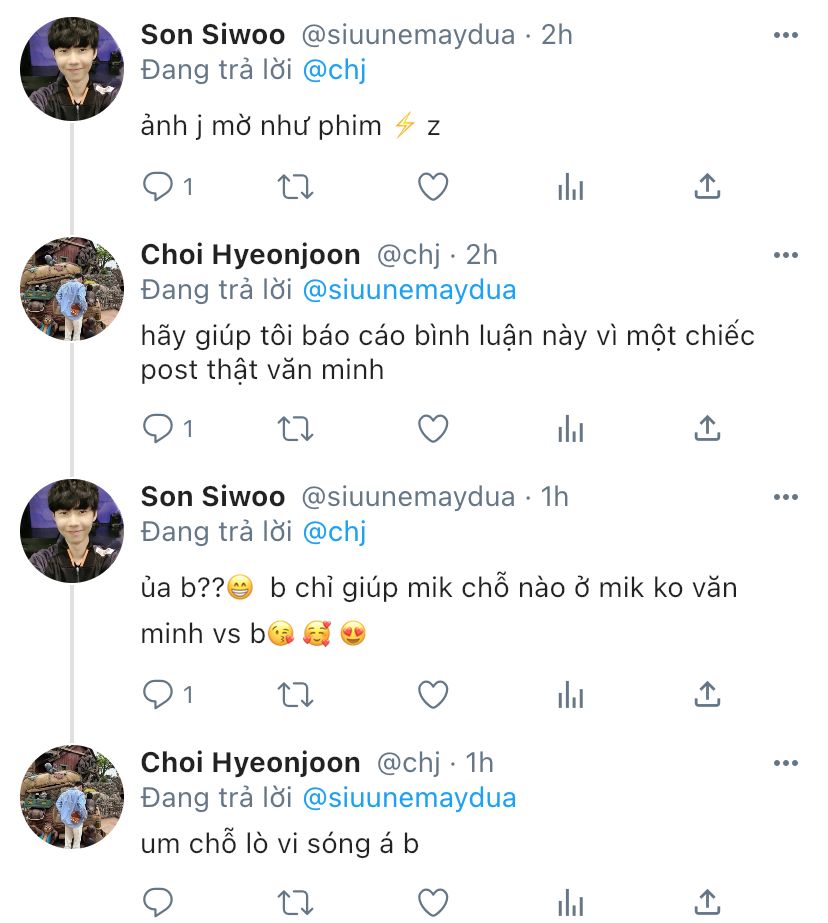
Task: Open more options for Son Siwoo's first tweet
Action: [786, 36]
